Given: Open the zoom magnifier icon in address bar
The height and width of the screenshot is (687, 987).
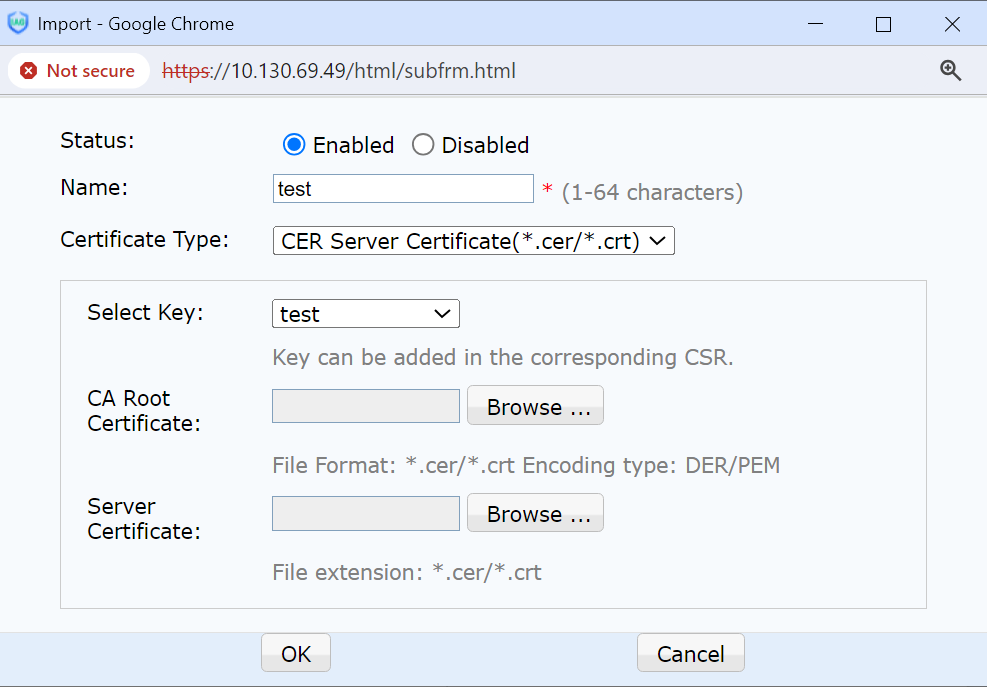Looking at the screenshot, I should (x=950, y=70).
